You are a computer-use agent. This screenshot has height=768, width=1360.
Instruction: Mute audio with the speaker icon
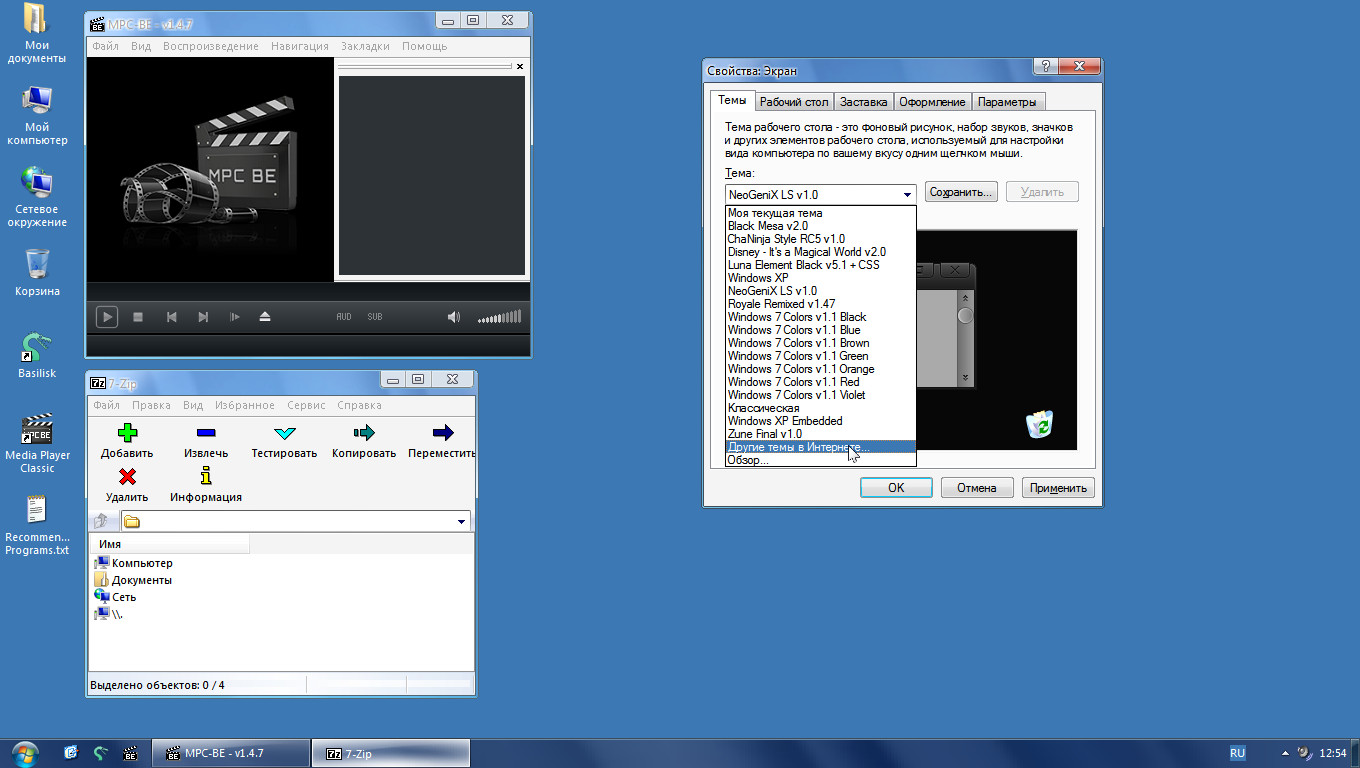coord(453,317)
